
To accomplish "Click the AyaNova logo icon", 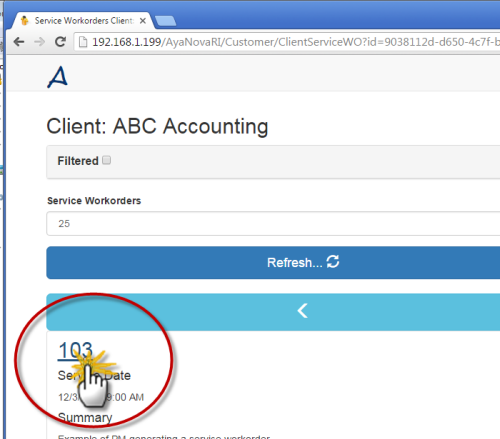I will (58, 77).
